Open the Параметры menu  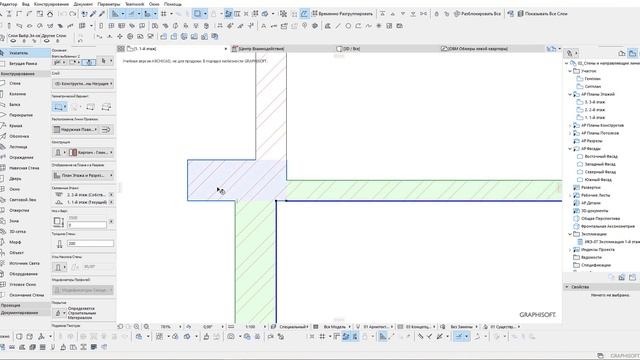coord(109,4)
